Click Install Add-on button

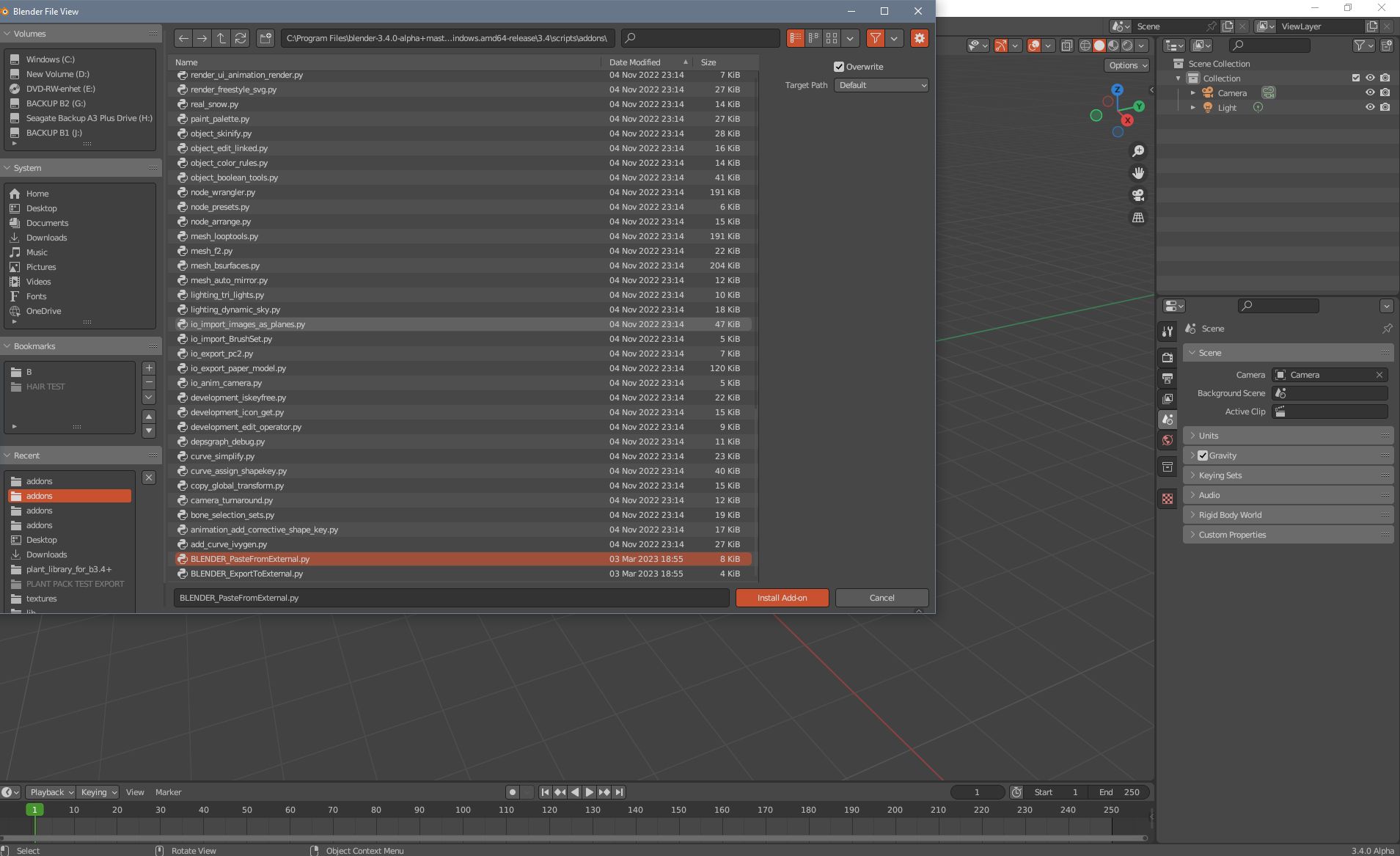coord(782,598)
